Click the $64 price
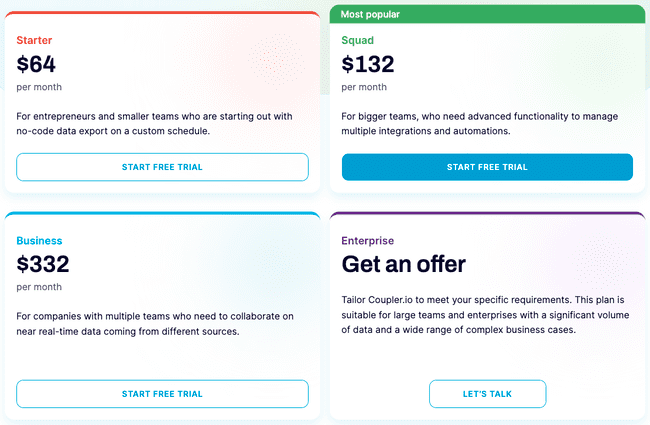The image size is (650, 425). (36, 64)
